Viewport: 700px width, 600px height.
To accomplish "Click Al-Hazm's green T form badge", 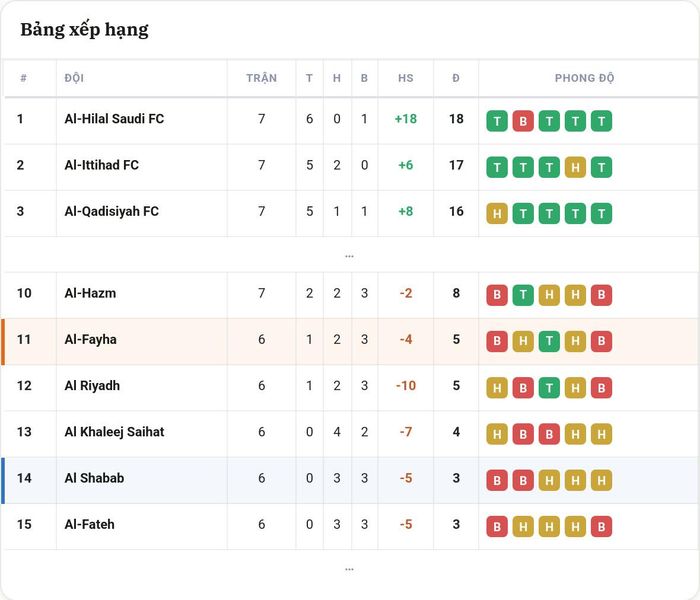I will (523, 295).
